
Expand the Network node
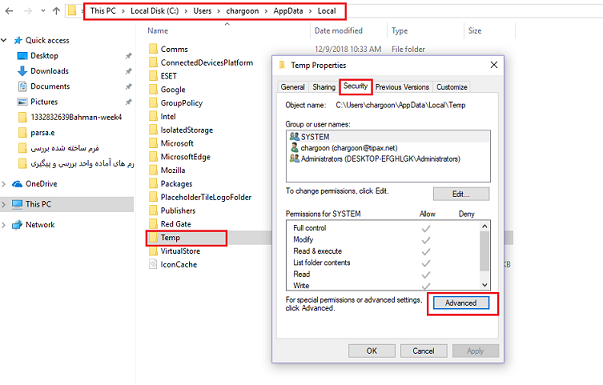click(4, 225)
